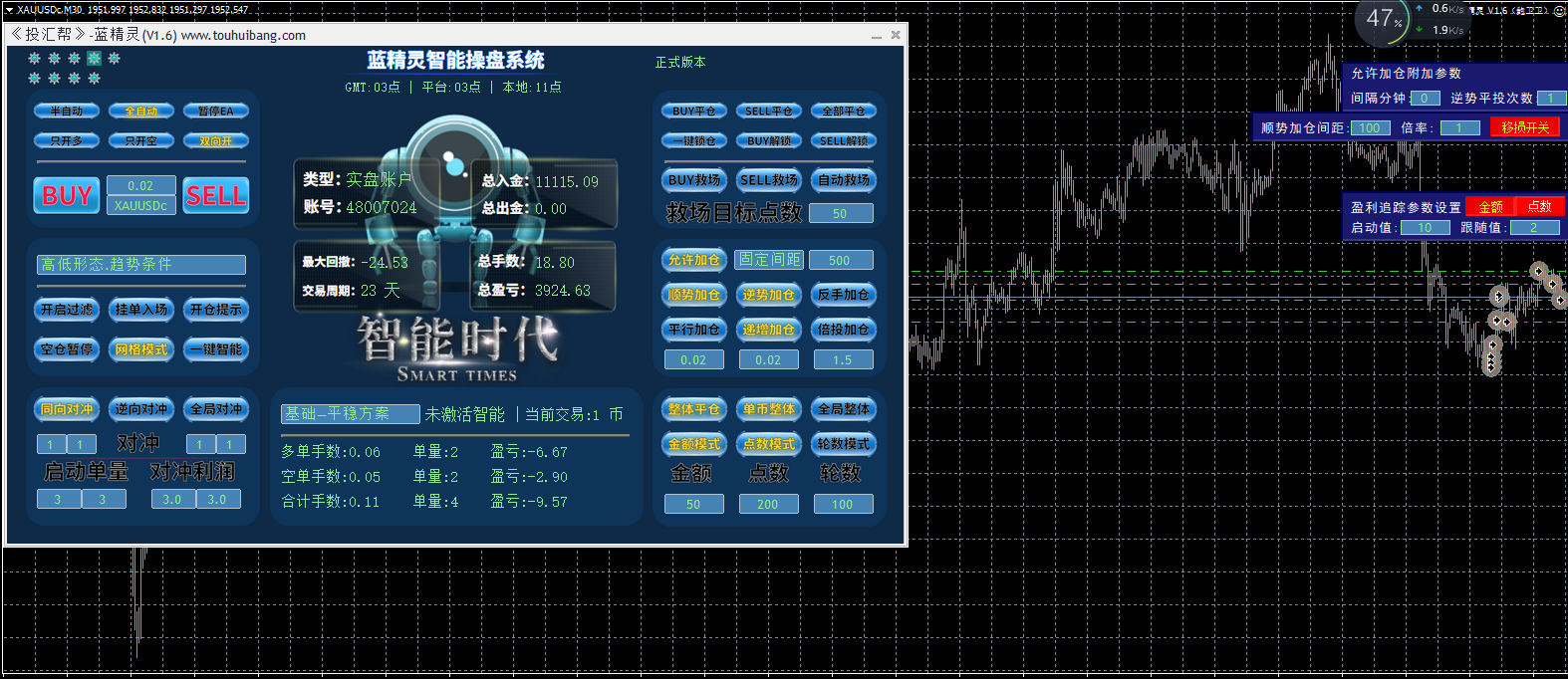Edit 顺势加仓间距 value 100

[x=1371, y=127]
